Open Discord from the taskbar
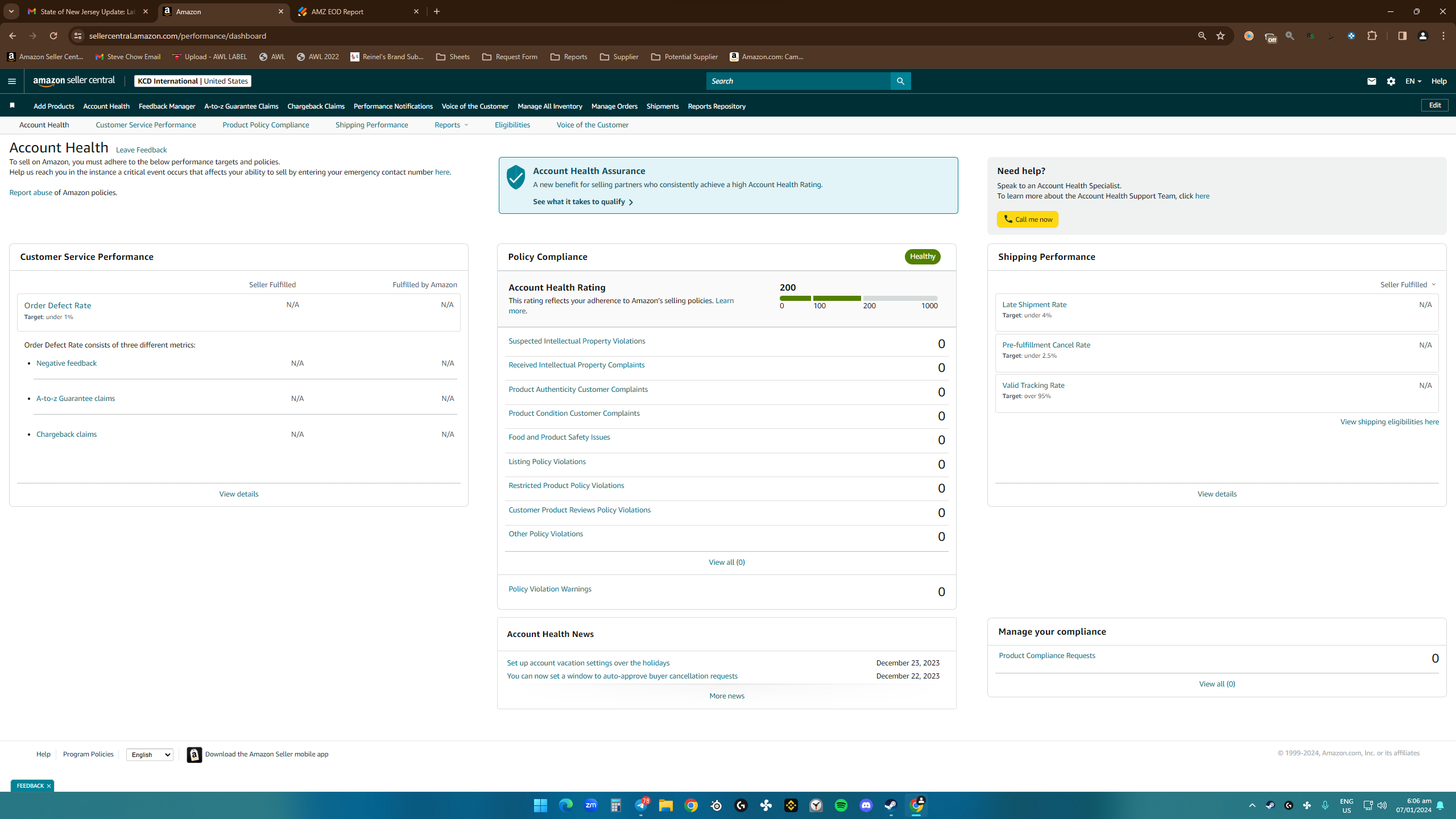 [866, 805]
